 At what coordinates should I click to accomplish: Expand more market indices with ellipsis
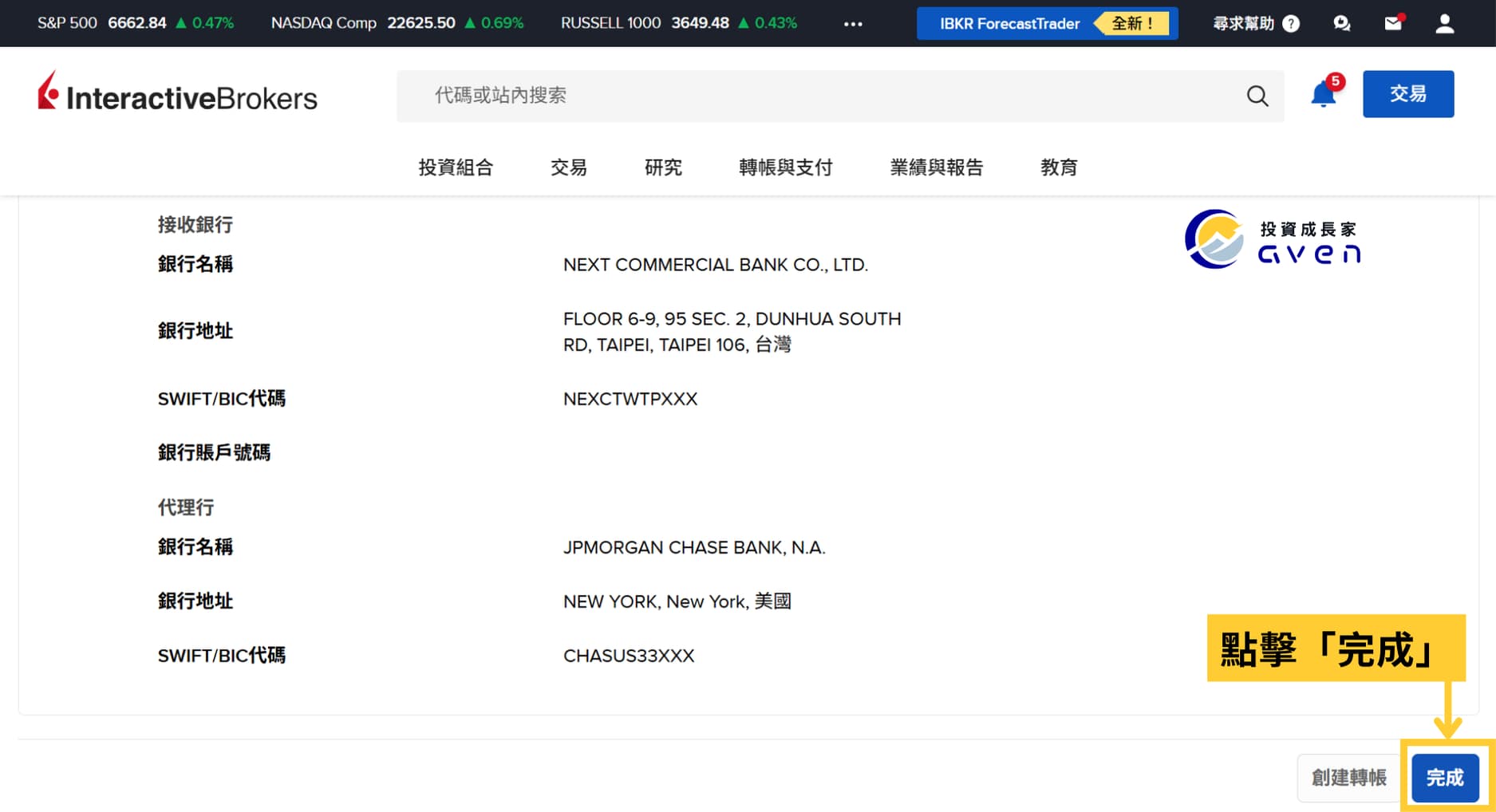click(853, 24)
